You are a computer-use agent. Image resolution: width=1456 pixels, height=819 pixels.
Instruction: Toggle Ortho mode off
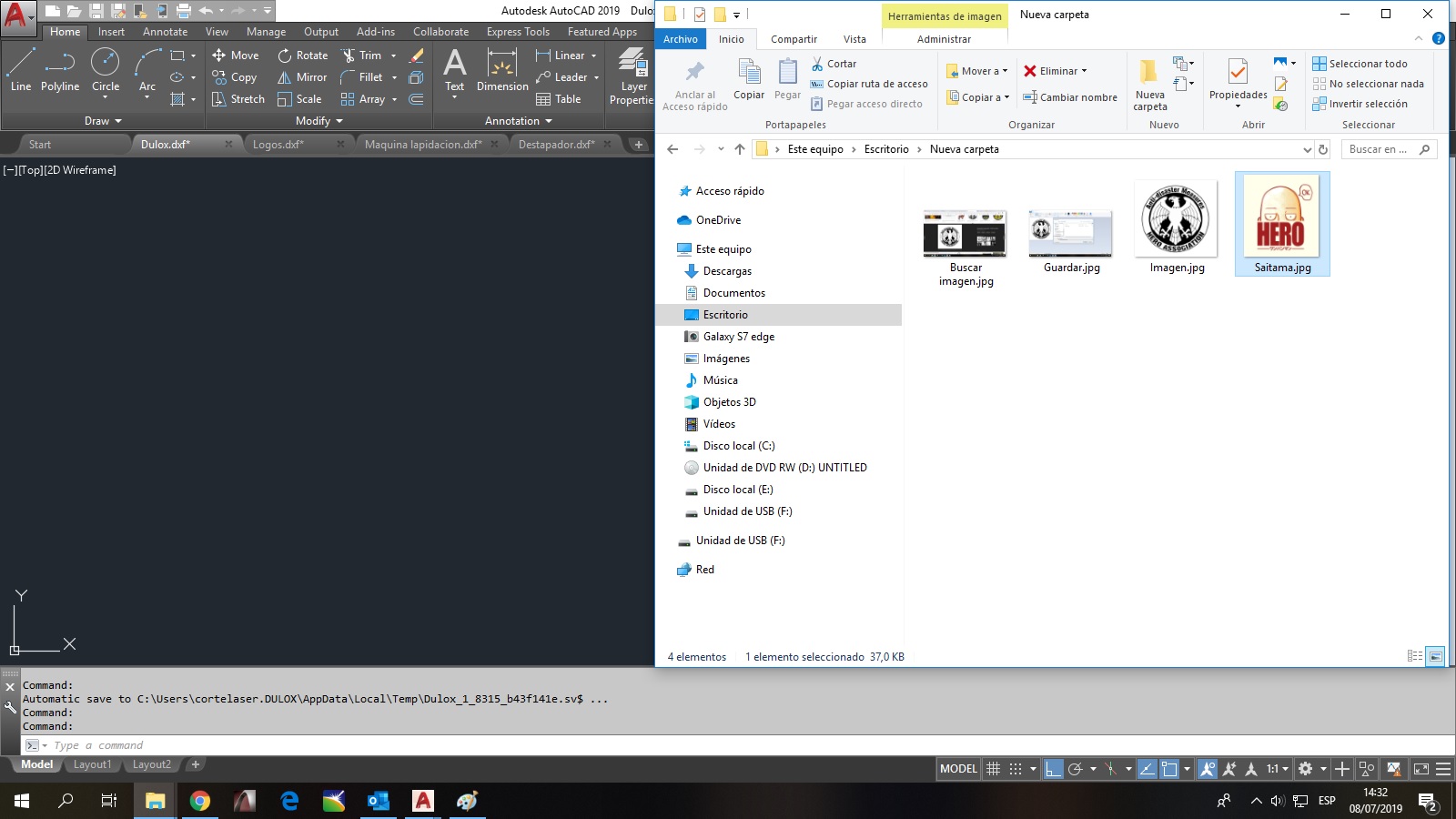(x=1053, y=769)
